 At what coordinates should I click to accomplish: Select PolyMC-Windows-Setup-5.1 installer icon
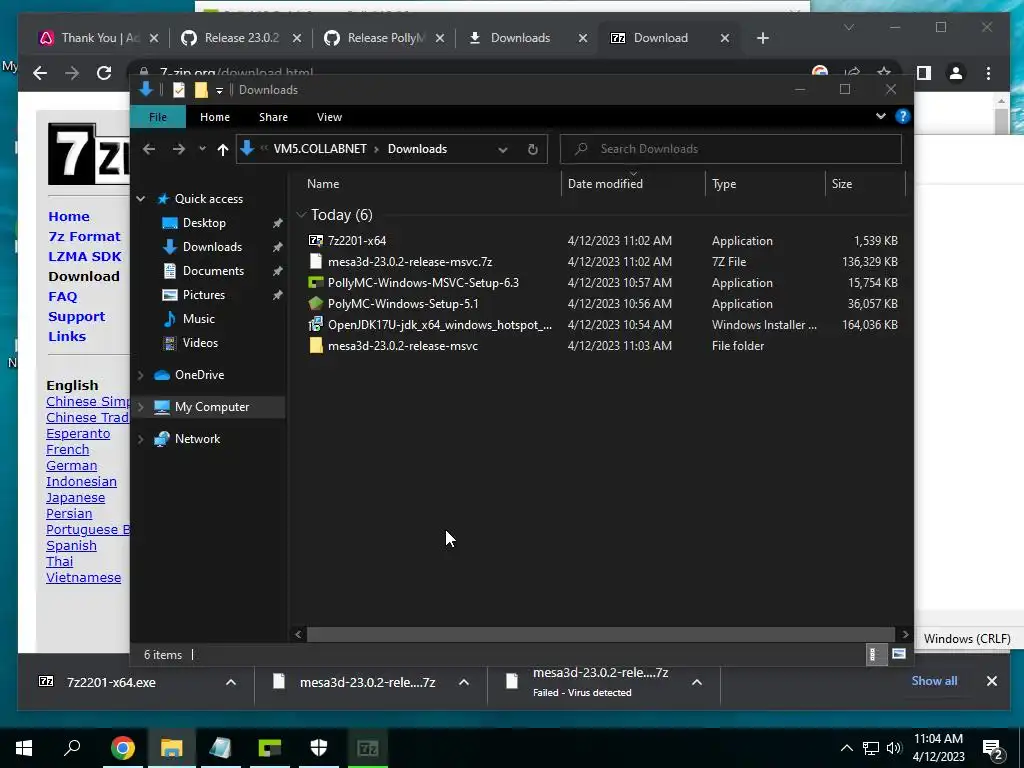(x=316, y=304)
